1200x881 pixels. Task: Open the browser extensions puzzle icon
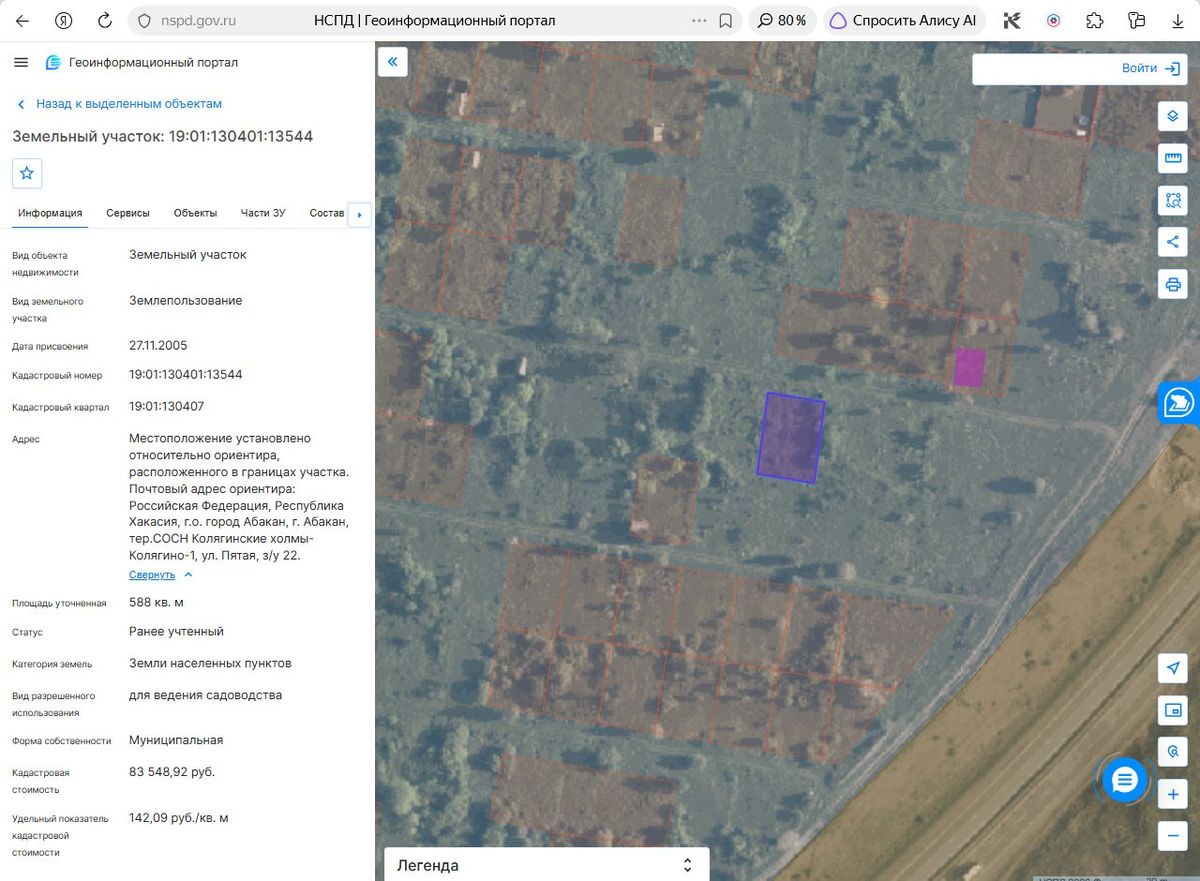pos(1094,20)
